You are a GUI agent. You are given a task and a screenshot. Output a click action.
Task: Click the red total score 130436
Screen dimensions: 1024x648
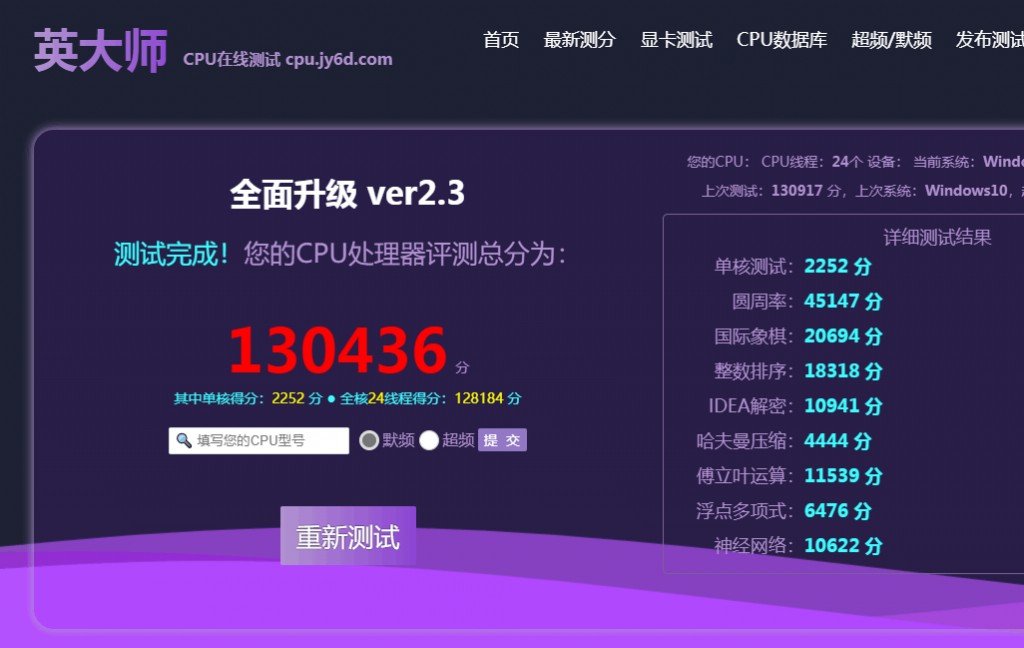(x=337, y=351)
